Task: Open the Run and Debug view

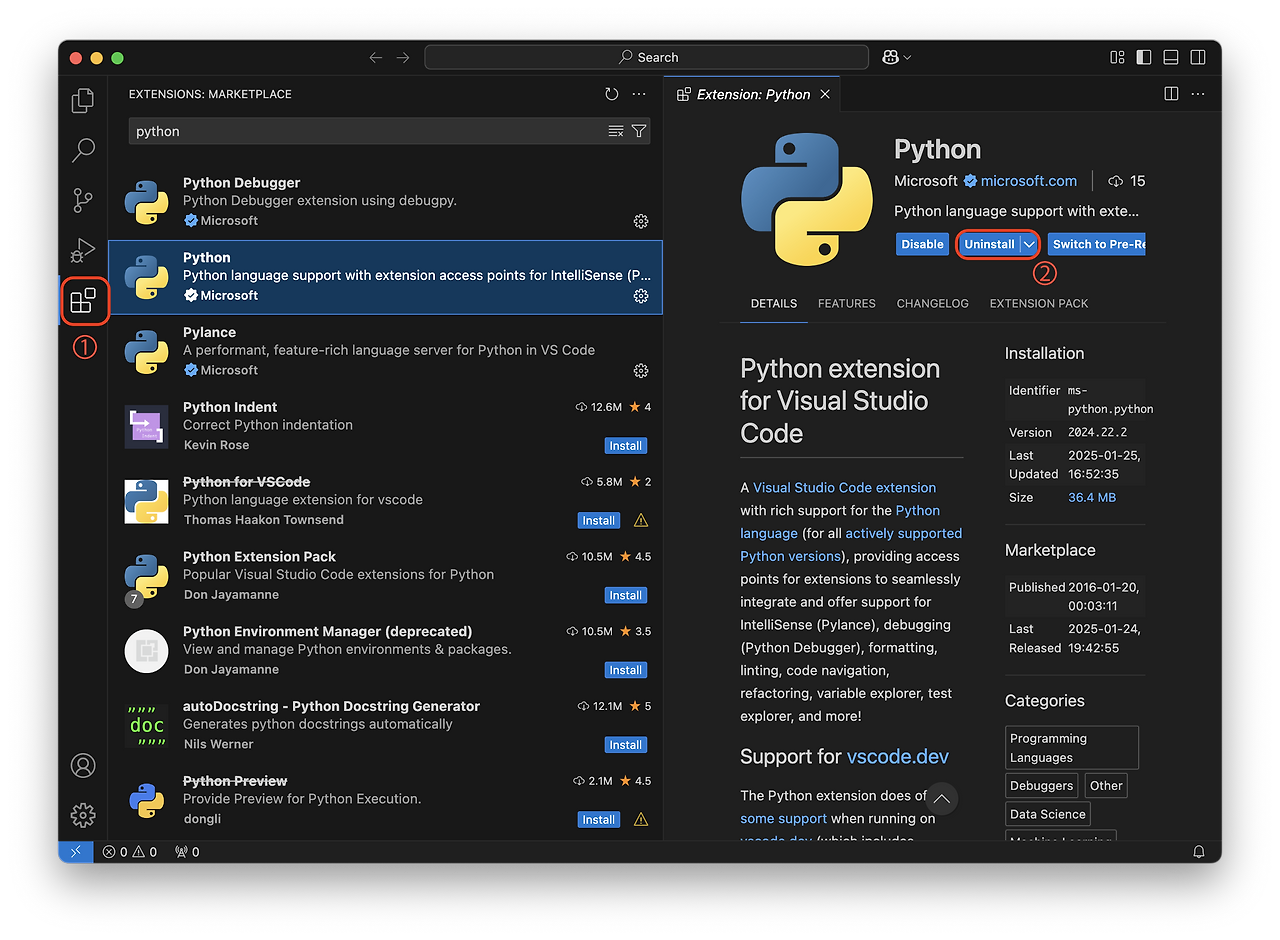Action: [x=83, y=250]
